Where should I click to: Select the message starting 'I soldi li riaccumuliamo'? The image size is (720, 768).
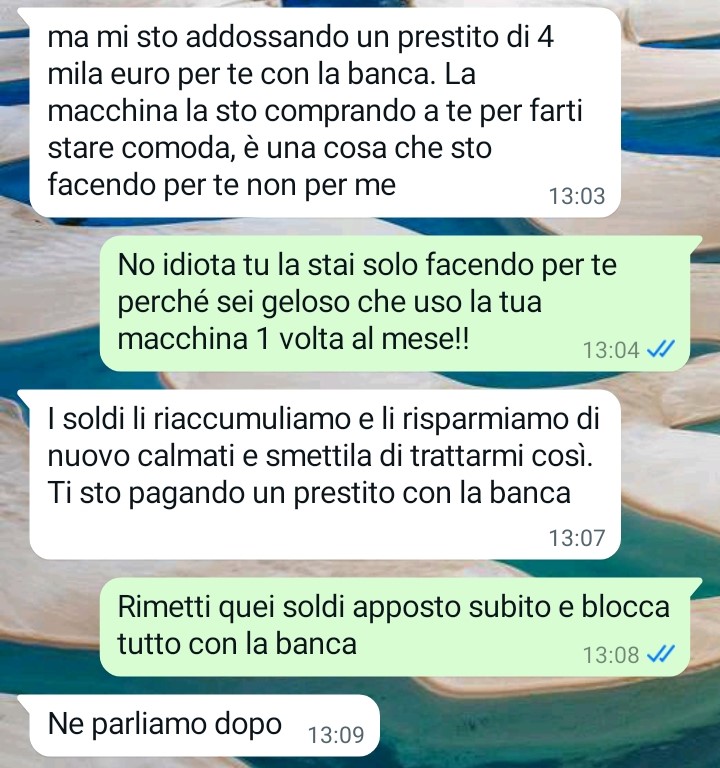[325, 474]
